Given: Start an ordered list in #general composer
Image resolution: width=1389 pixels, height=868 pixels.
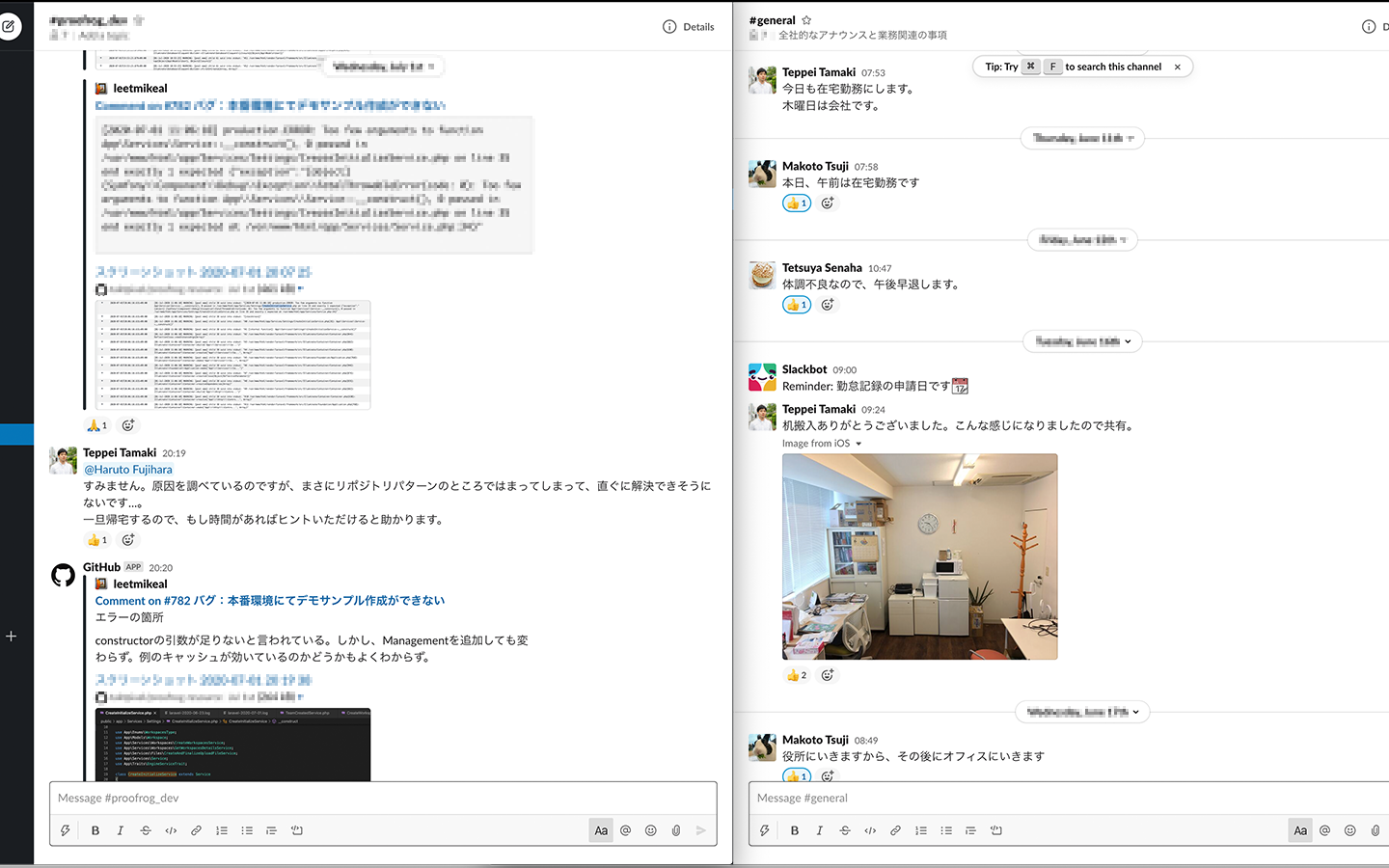Looking at the screenshot, I should [x=921, y=830].
